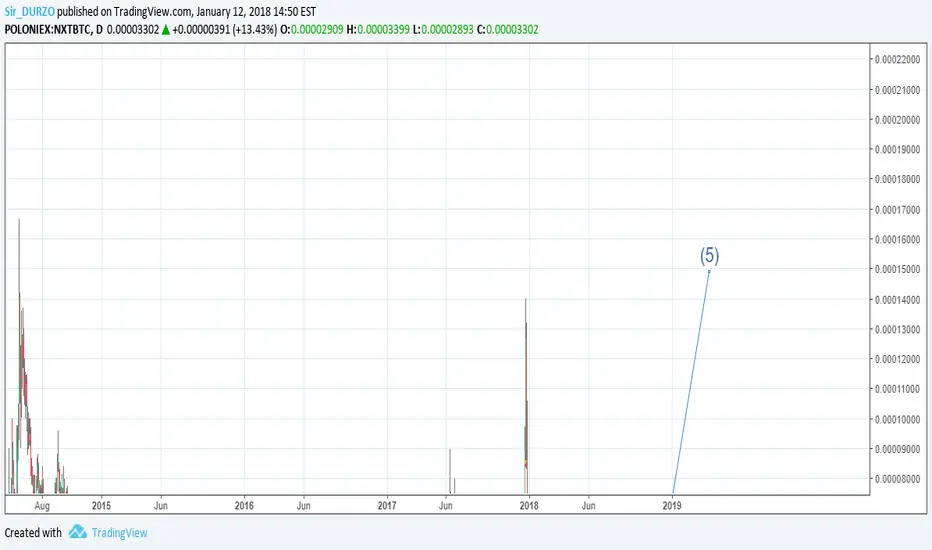Click price axis label 0.00011000
Viewport: 932px width, 550px height.
[x=898, y=388]
